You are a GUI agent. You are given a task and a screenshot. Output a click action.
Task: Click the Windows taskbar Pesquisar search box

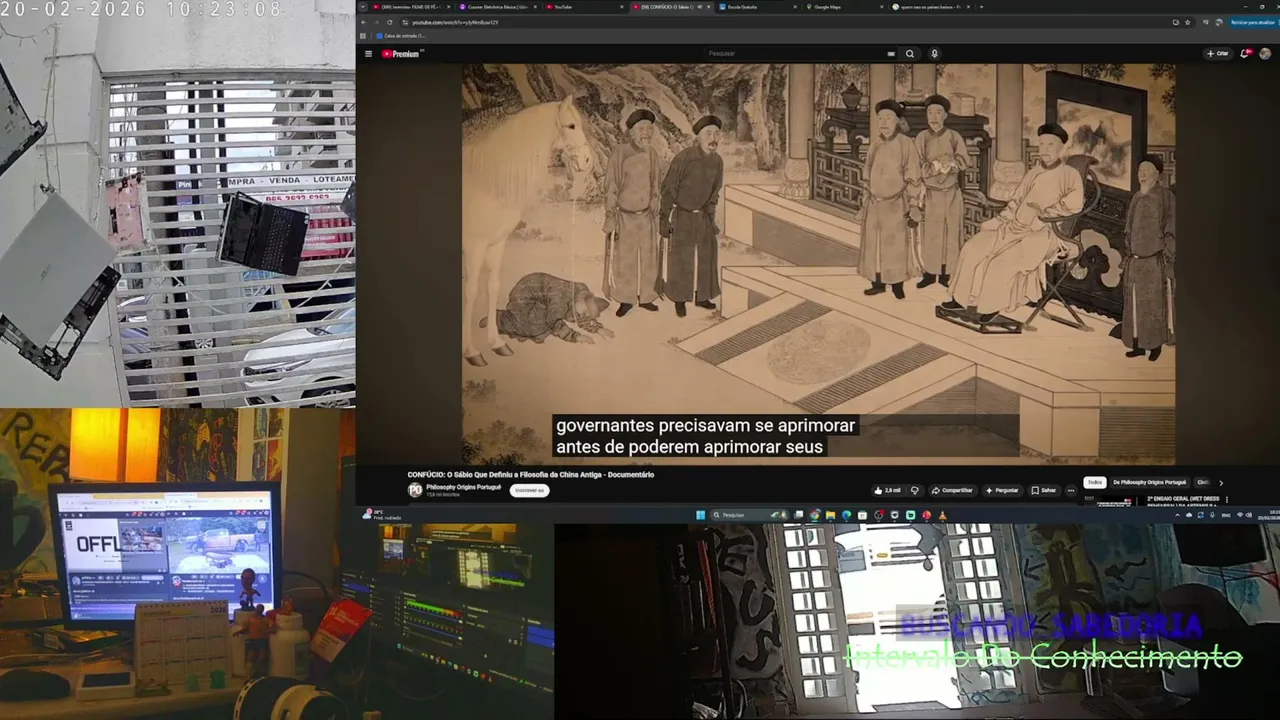(x=750, y=515)
